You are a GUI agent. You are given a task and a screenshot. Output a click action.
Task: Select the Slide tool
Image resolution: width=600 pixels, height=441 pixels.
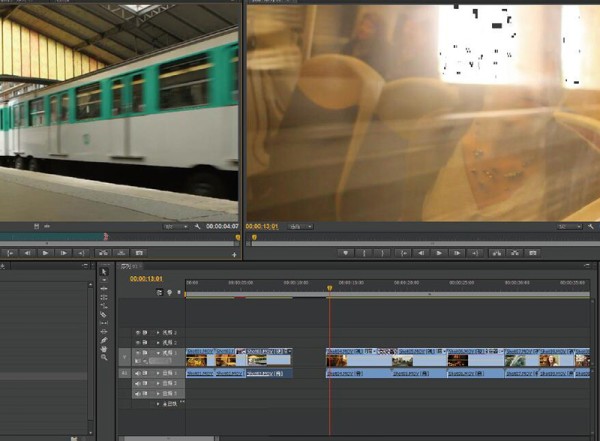[x=104, y=332]
